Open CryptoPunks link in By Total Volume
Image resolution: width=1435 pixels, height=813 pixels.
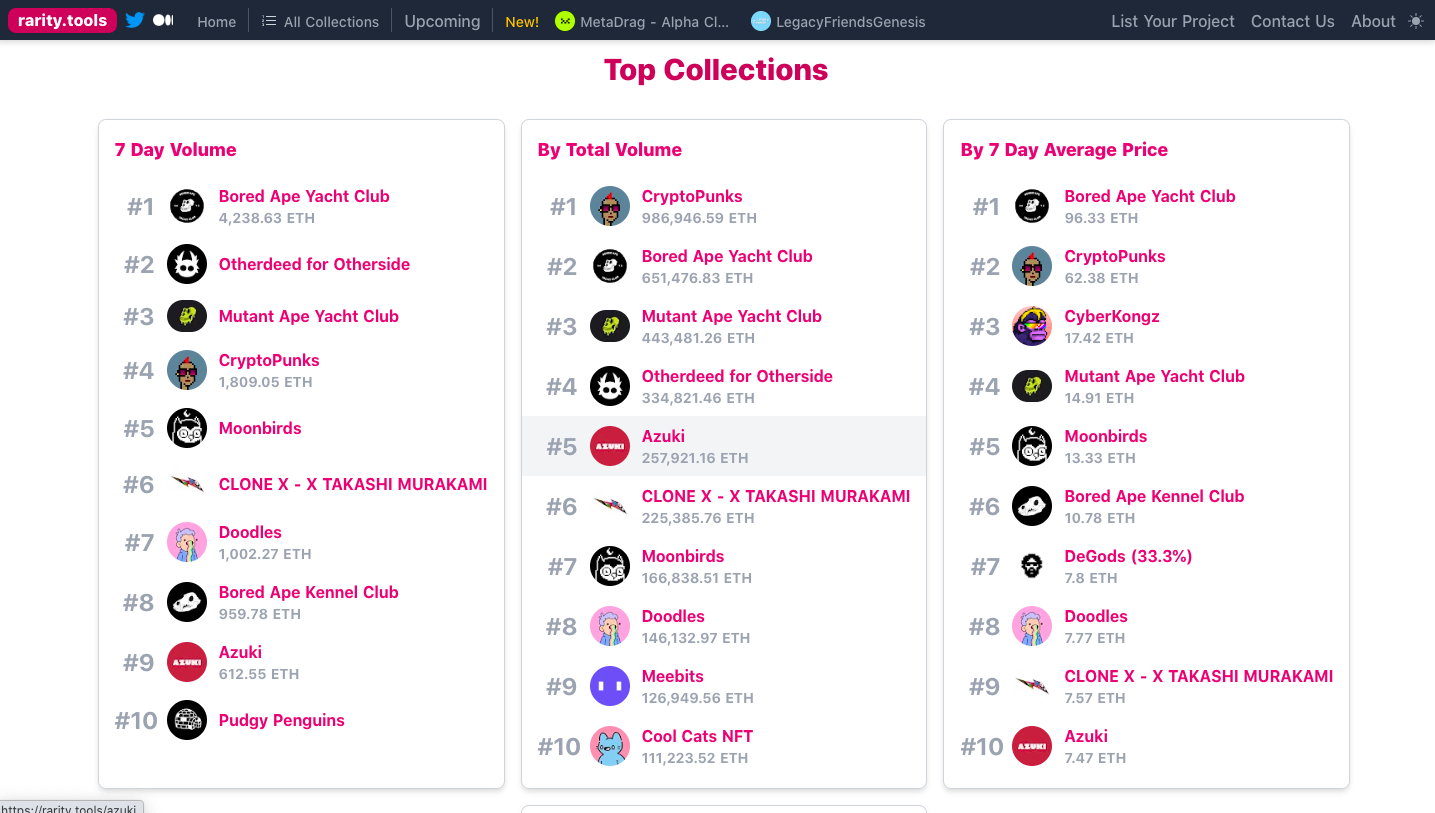pyautogui.click(x=692, y=196)
